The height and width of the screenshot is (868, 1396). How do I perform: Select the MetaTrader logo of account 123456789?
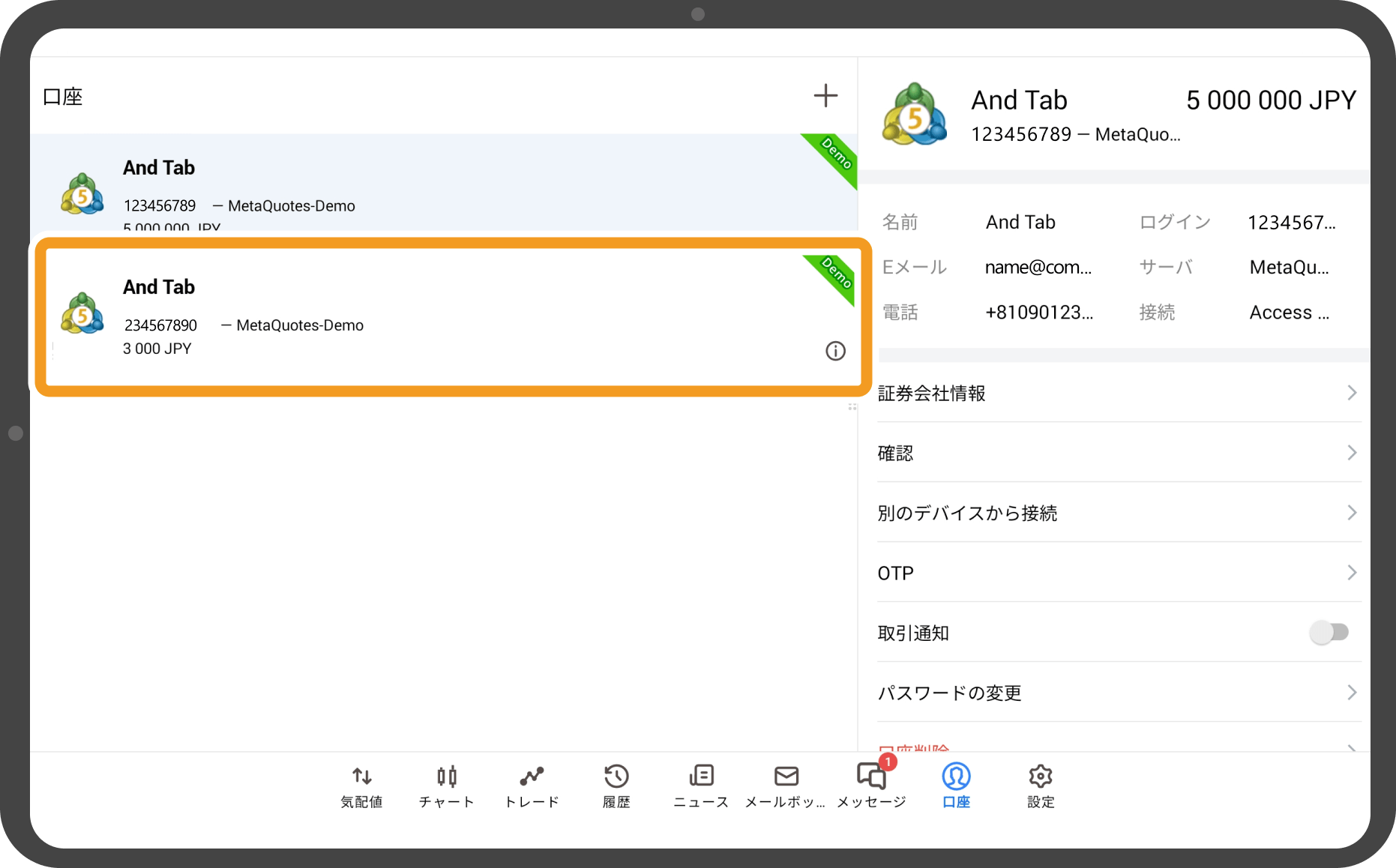click(82, 193)
